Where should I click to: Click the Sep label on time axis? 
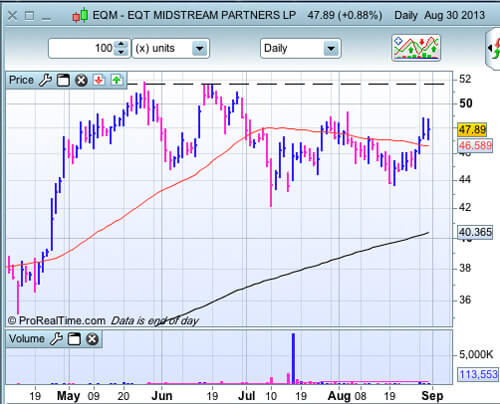(432, 396)
